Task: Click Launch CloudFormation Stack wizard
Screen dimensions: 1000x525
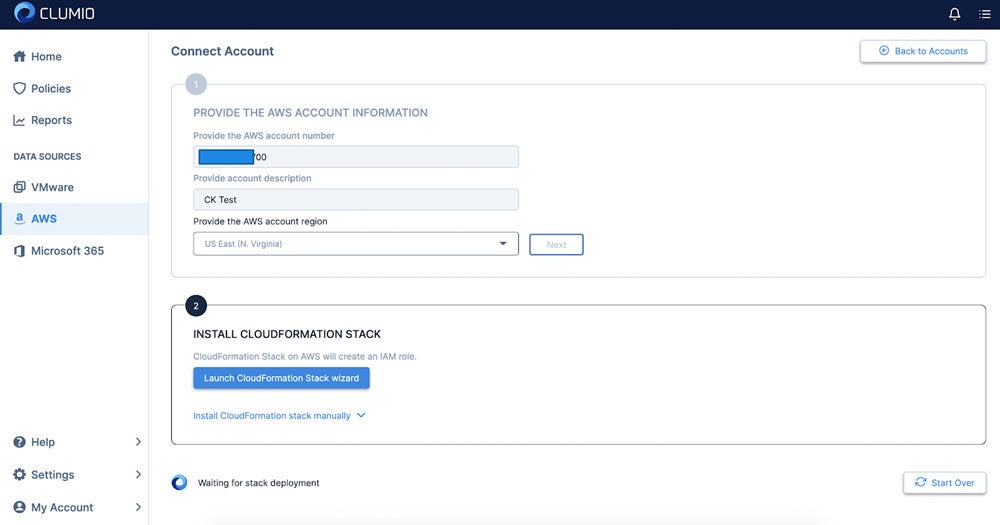Action: point(281,378)
